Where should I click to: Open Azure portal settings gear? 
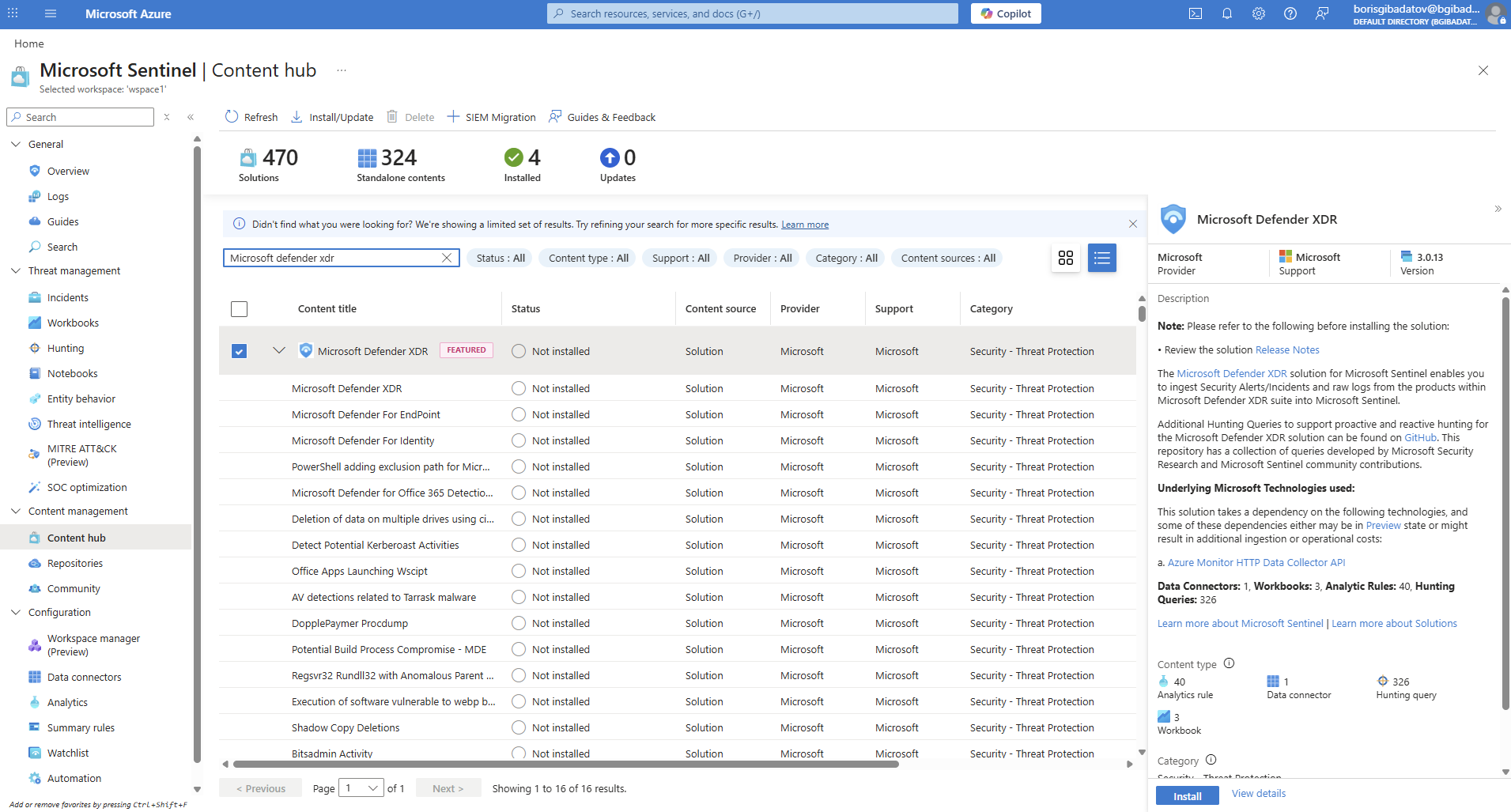pos(1259,13)
